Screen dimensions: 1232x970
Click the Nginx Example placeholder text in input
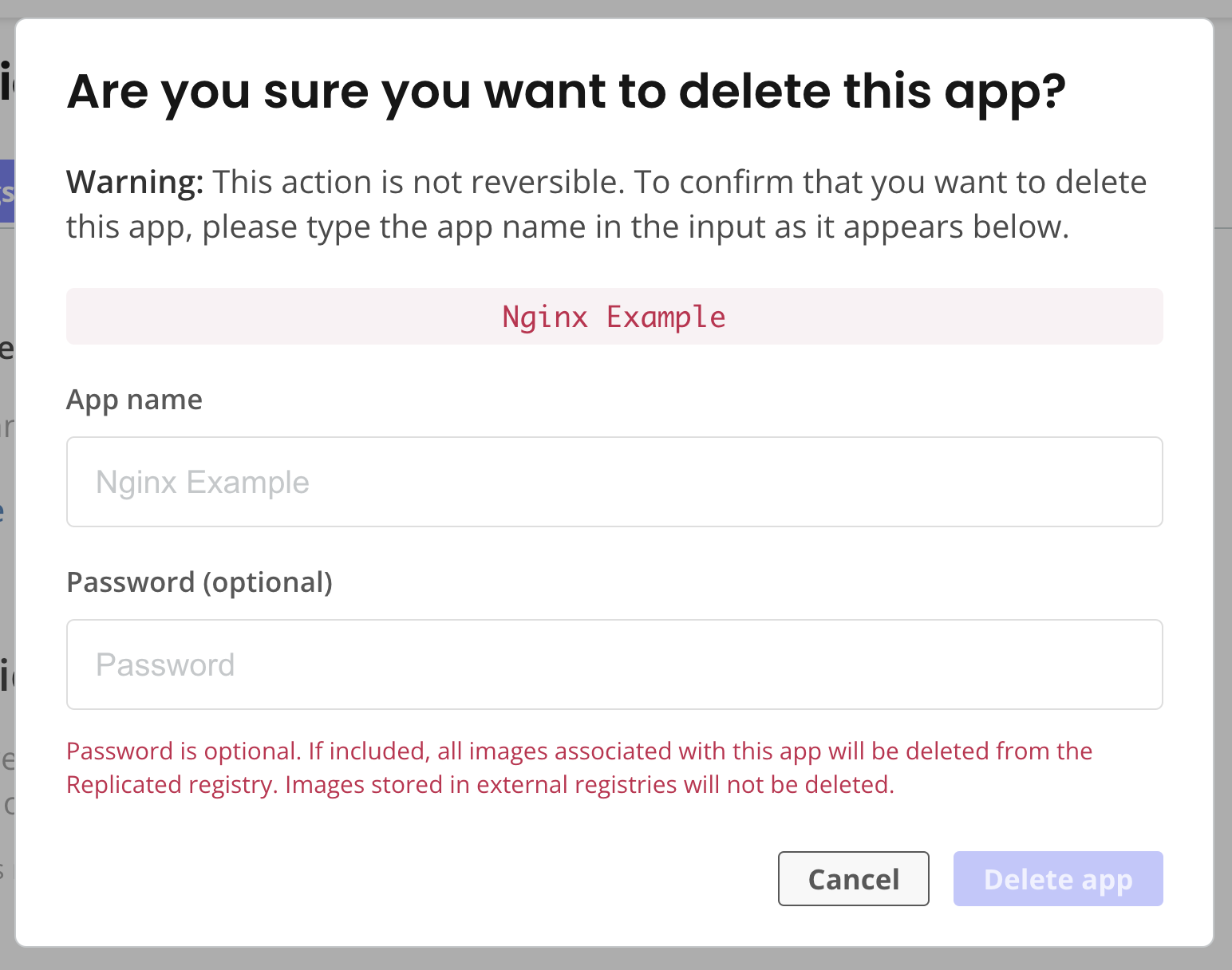(x=202, y=482)
